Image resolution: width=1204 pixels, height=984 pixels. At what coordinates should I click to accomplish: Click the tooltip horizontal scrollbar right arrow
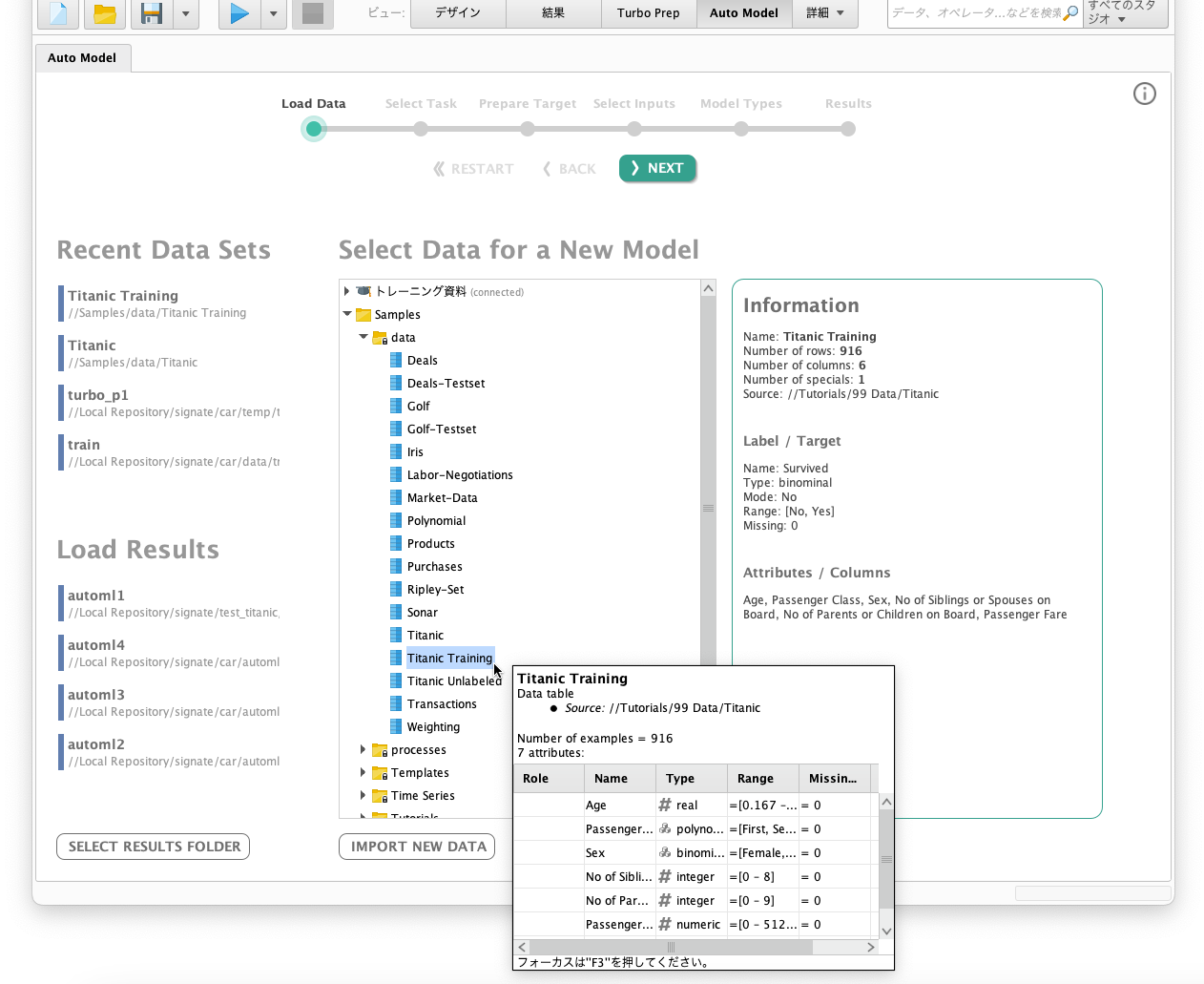tap(871, 947)
